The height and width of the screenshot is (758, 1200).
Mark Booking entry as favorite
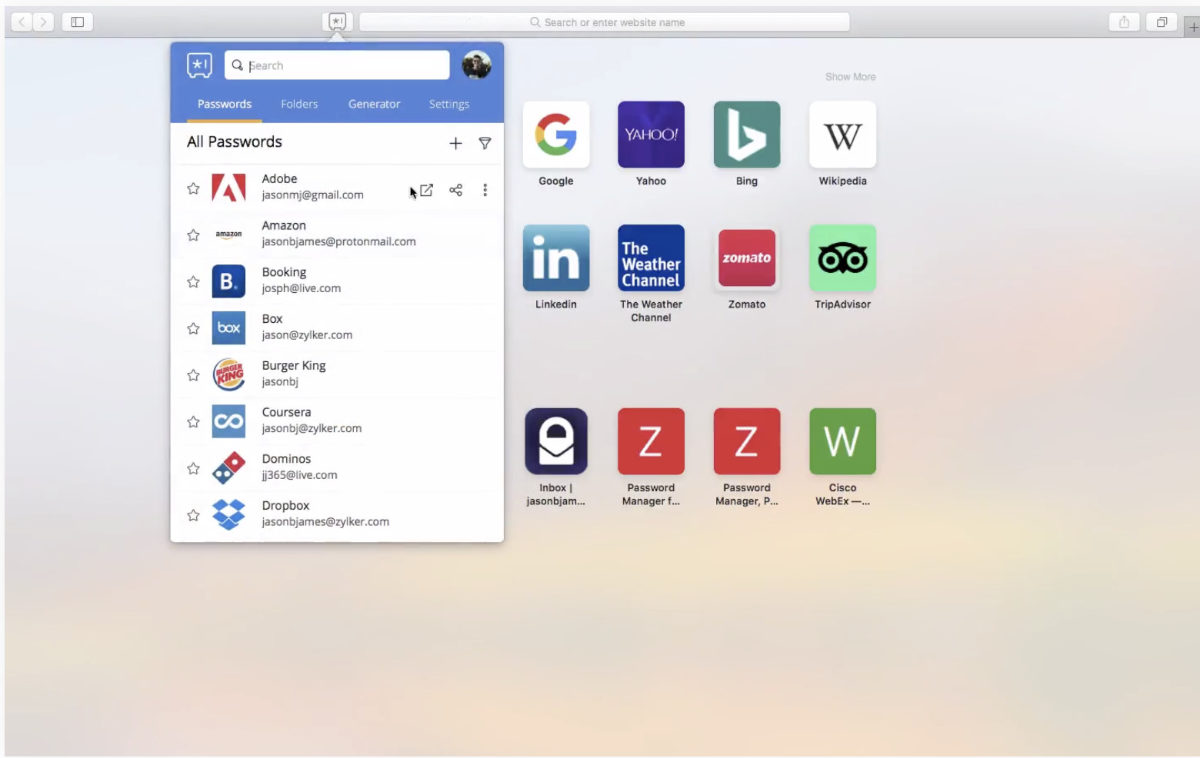tap(193, 282)
